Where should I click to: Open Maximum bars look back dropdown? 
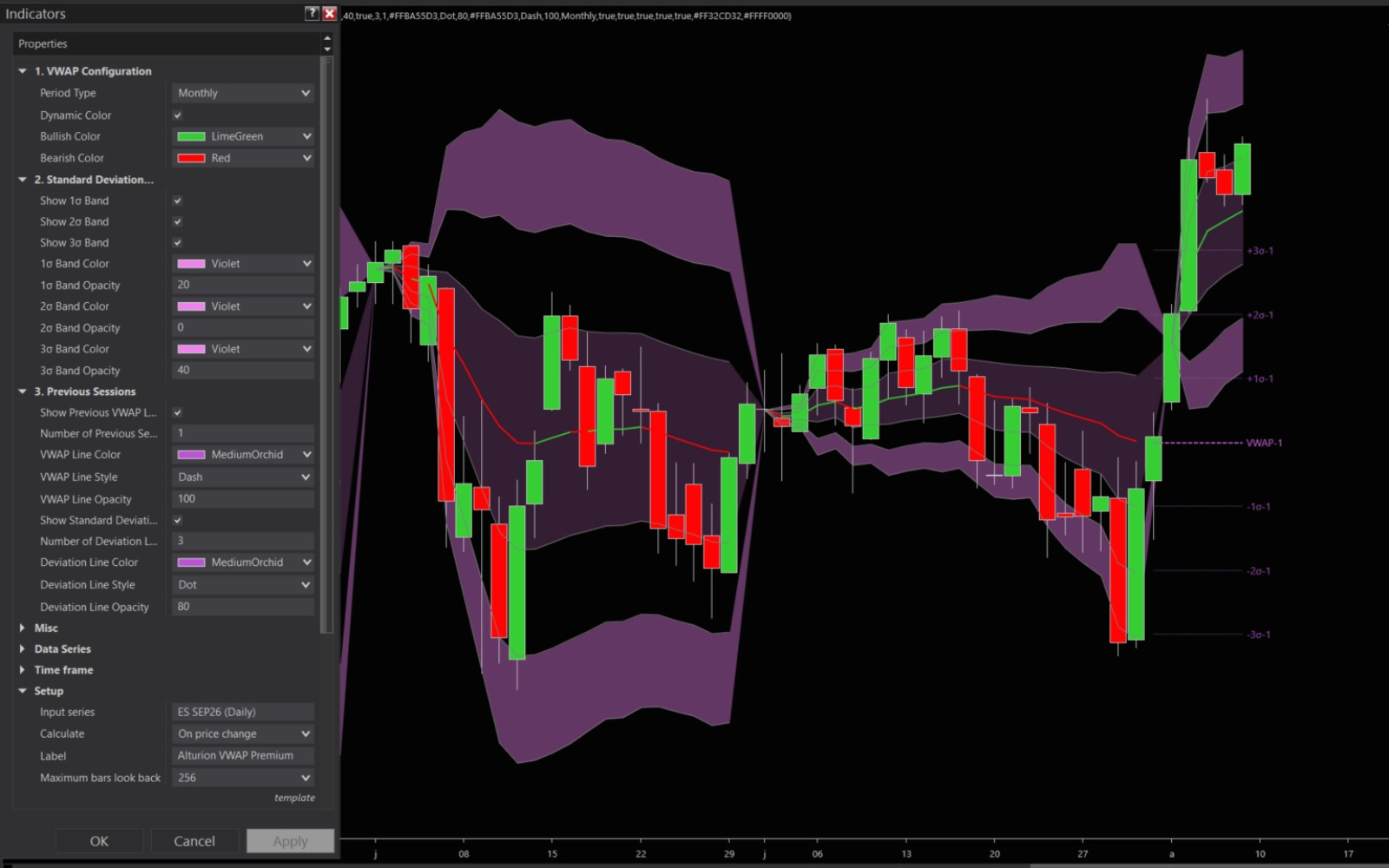tap(243, 778)
